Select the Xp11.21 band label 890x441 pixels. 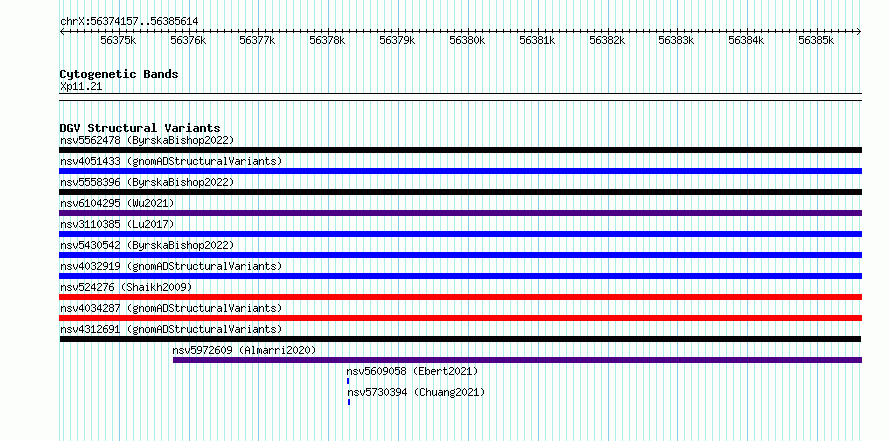coord(81,87)
